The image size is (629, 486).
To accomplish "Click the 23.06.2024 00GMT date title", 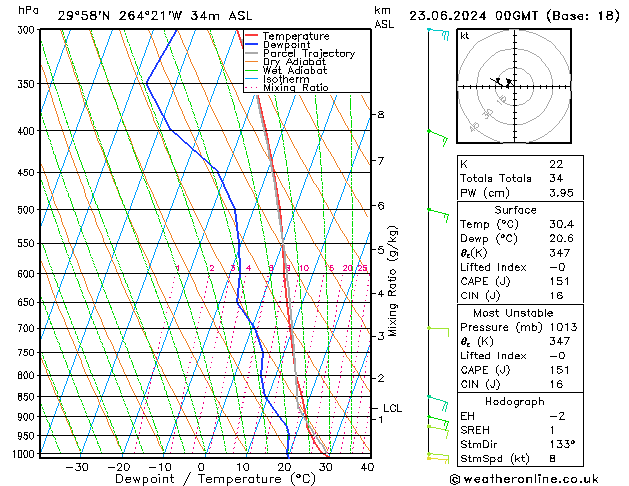I will [x=512, y=15].
